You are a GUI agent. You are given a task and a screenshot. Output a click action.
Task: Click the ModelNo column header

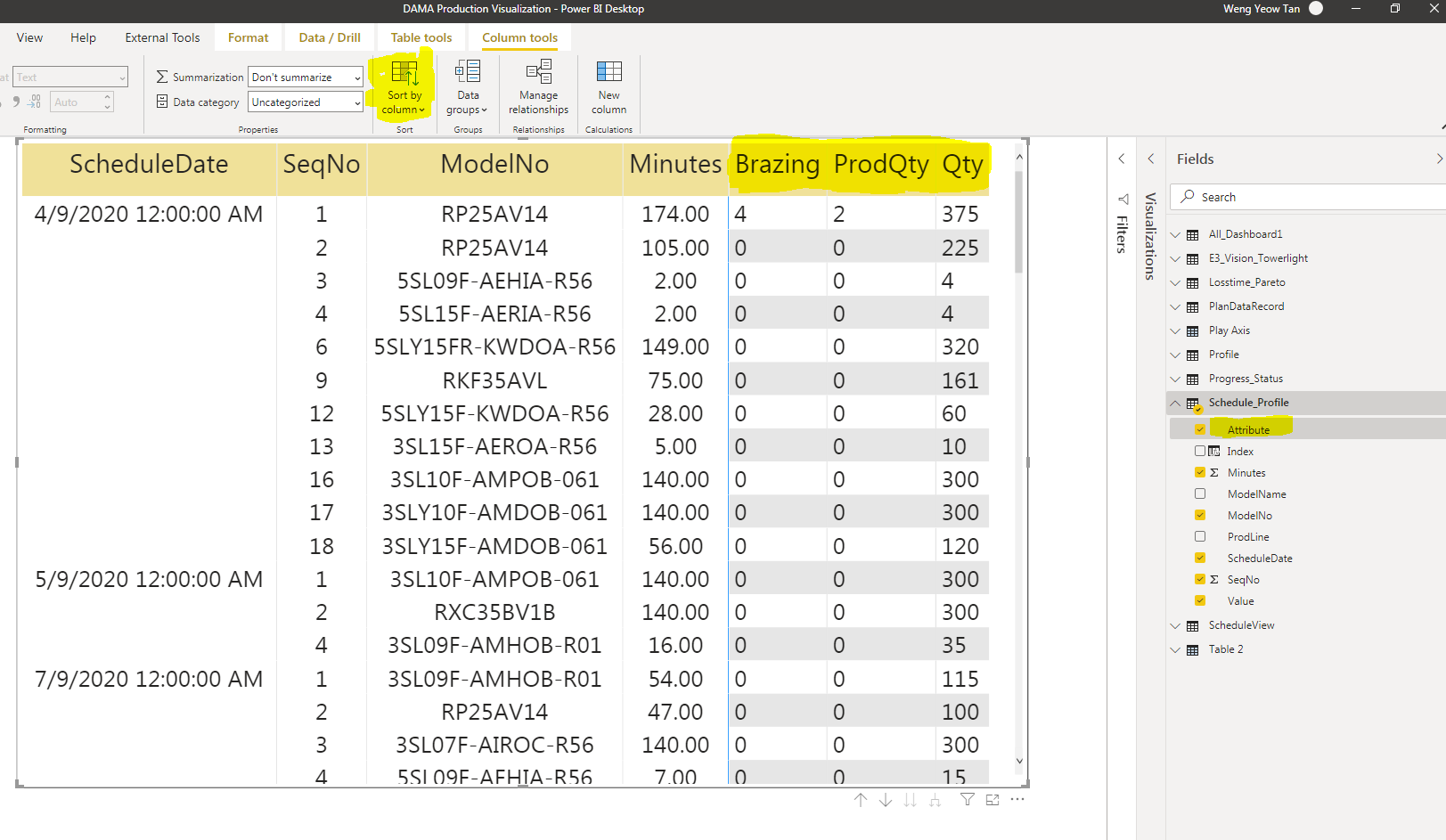(494, 164)
